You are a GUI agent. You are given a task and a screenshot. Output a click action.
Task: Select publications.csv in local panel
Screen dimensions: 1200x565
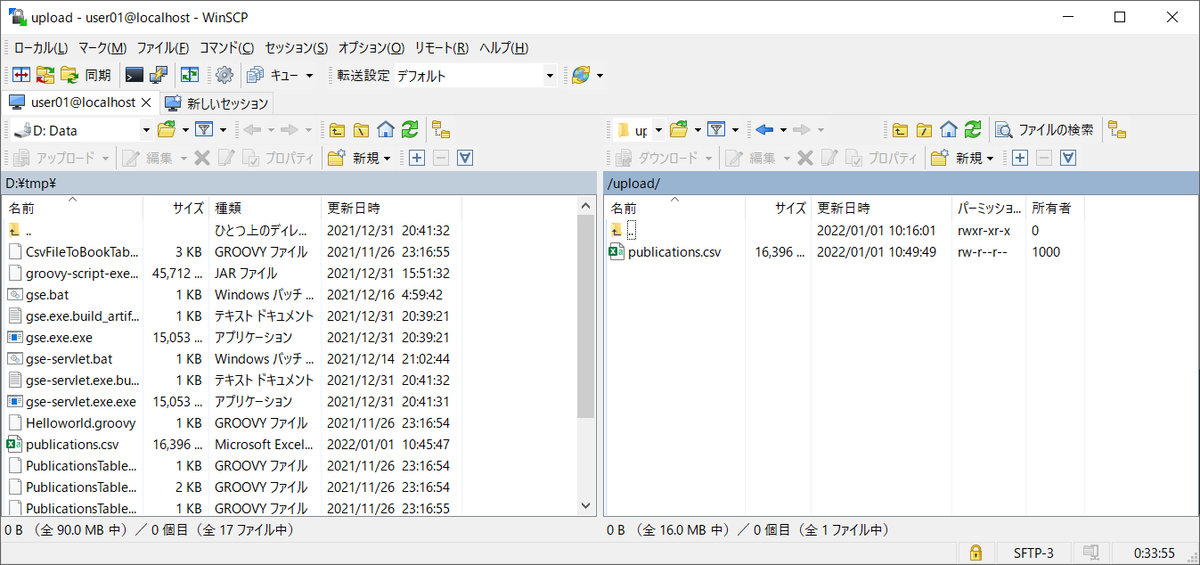click(72, 444)
